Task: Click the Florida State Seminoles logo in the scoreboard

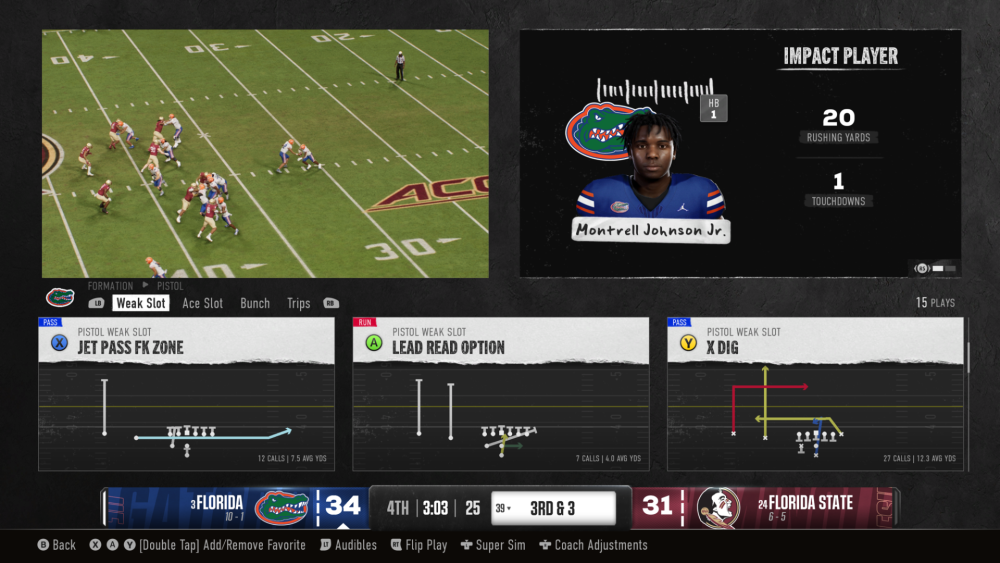Action: 717,507
